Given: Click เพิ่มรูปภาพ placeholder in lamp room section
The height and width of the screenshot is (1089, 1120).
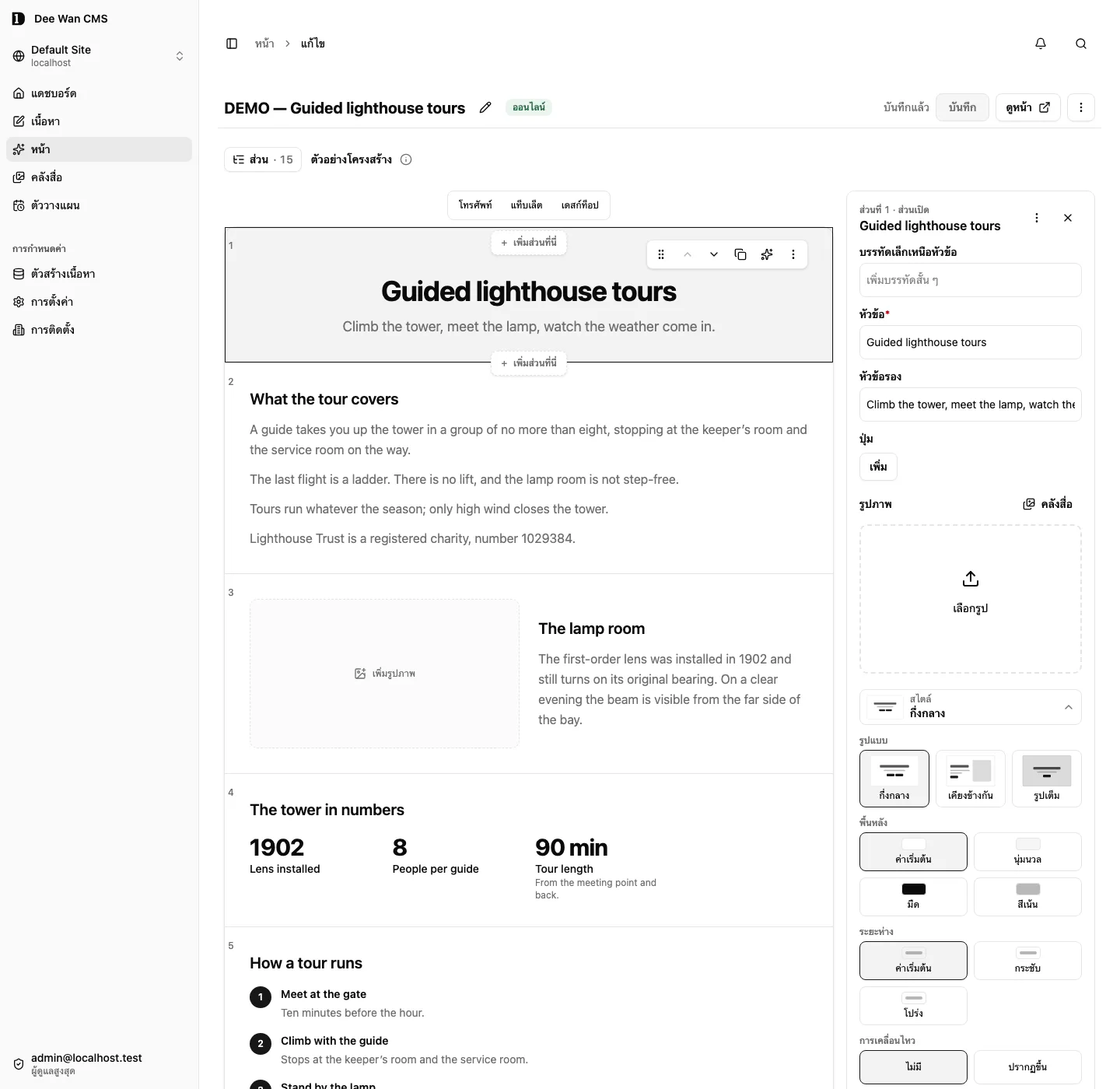Looking at the screenshot, I should 384,674.
